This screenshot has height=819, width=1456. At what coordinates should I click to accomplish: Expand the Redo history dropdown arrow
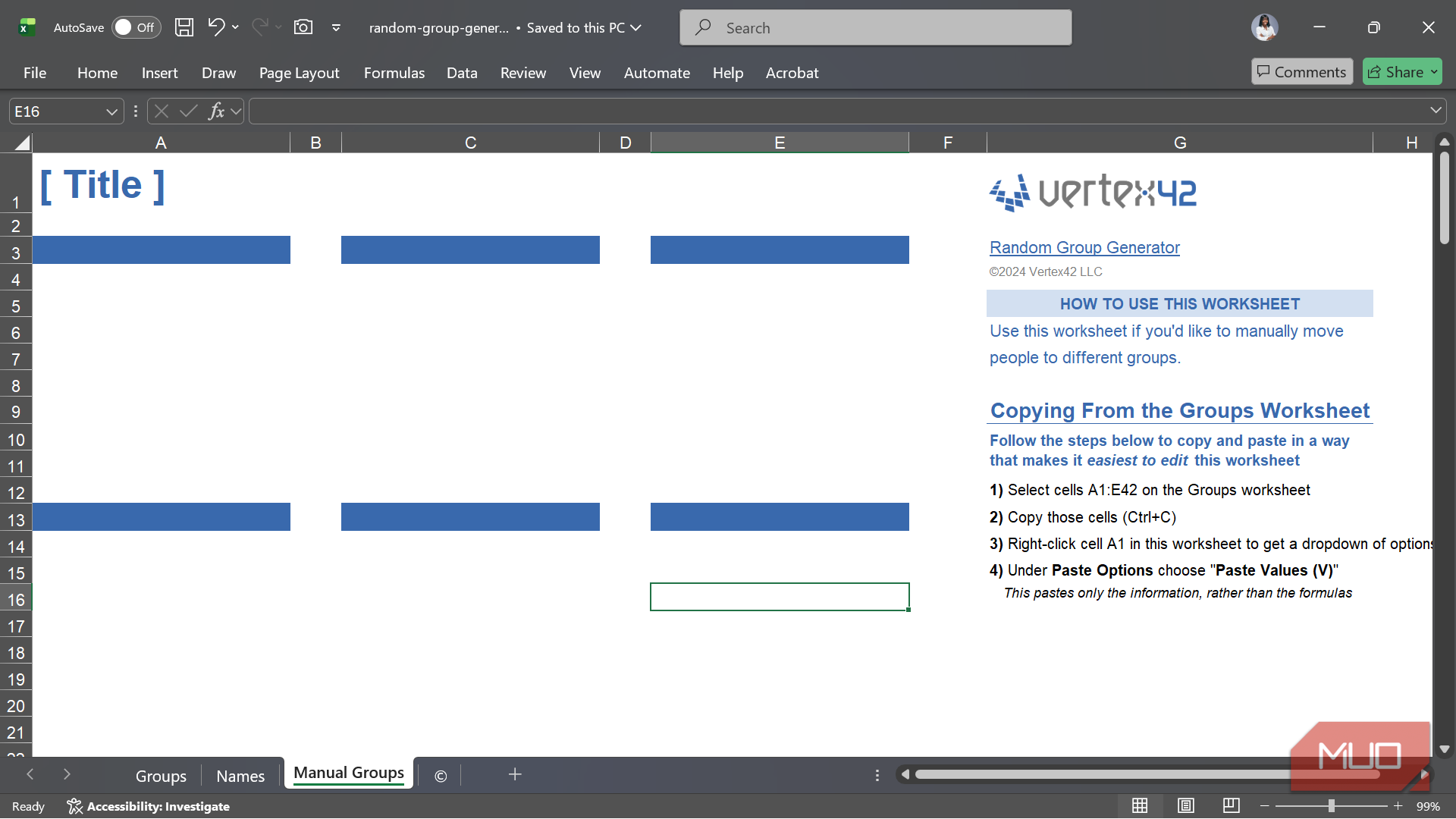click(x=278, y=27)
